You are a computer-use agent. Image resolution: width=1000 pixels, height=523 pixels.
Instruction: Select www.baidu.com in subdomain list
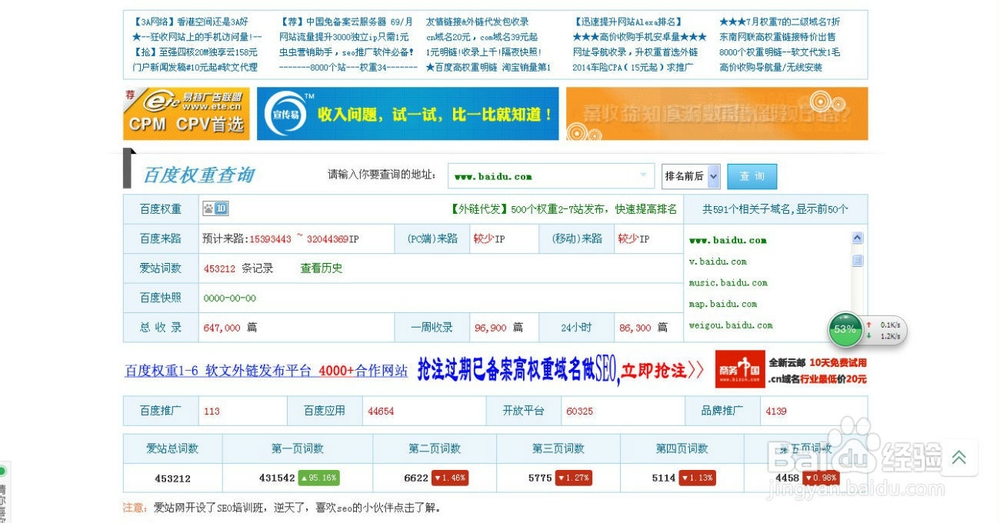pyautogui.click(x=728, y=240)
